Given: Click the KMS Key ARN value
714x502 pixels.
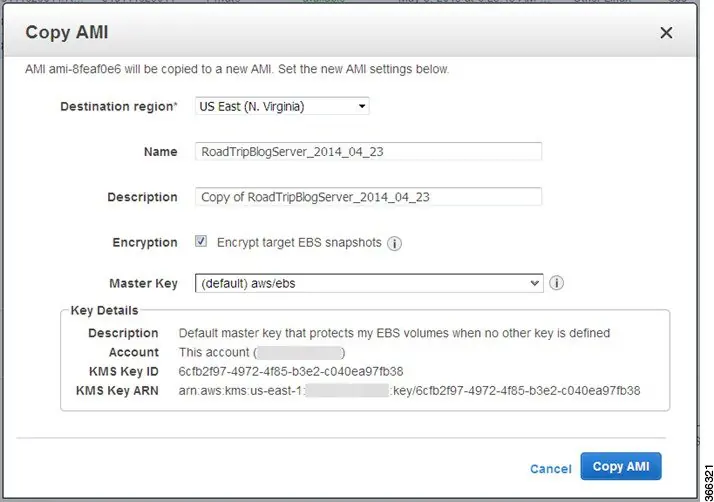Looking at the screenshot, I should point(409,391).
